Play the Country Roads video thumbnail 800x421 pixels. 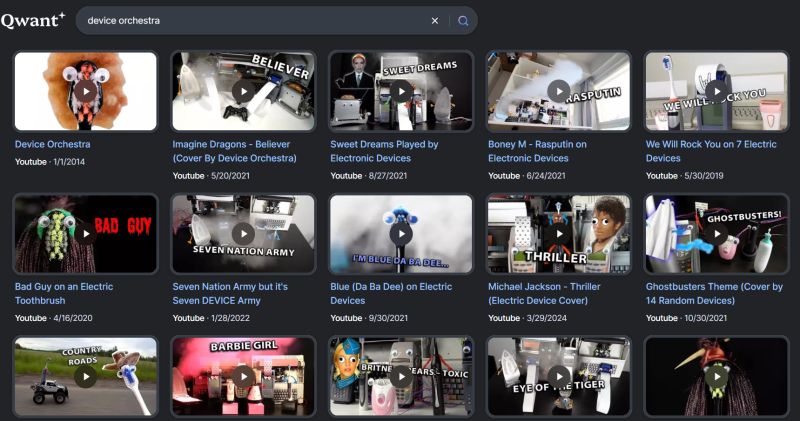tap(86, 377)
